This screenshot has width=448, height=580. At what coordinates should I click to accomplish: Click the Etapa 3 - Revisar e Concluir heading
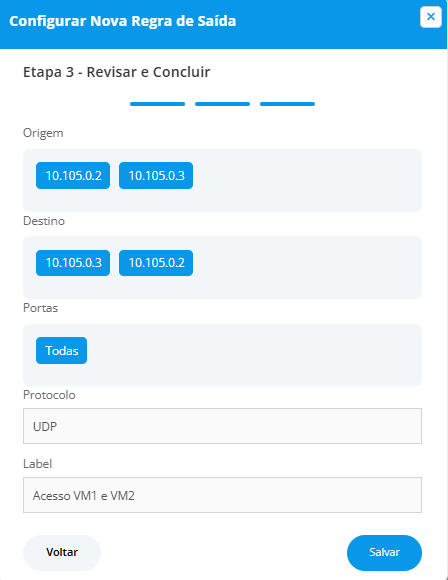[117, 72]
